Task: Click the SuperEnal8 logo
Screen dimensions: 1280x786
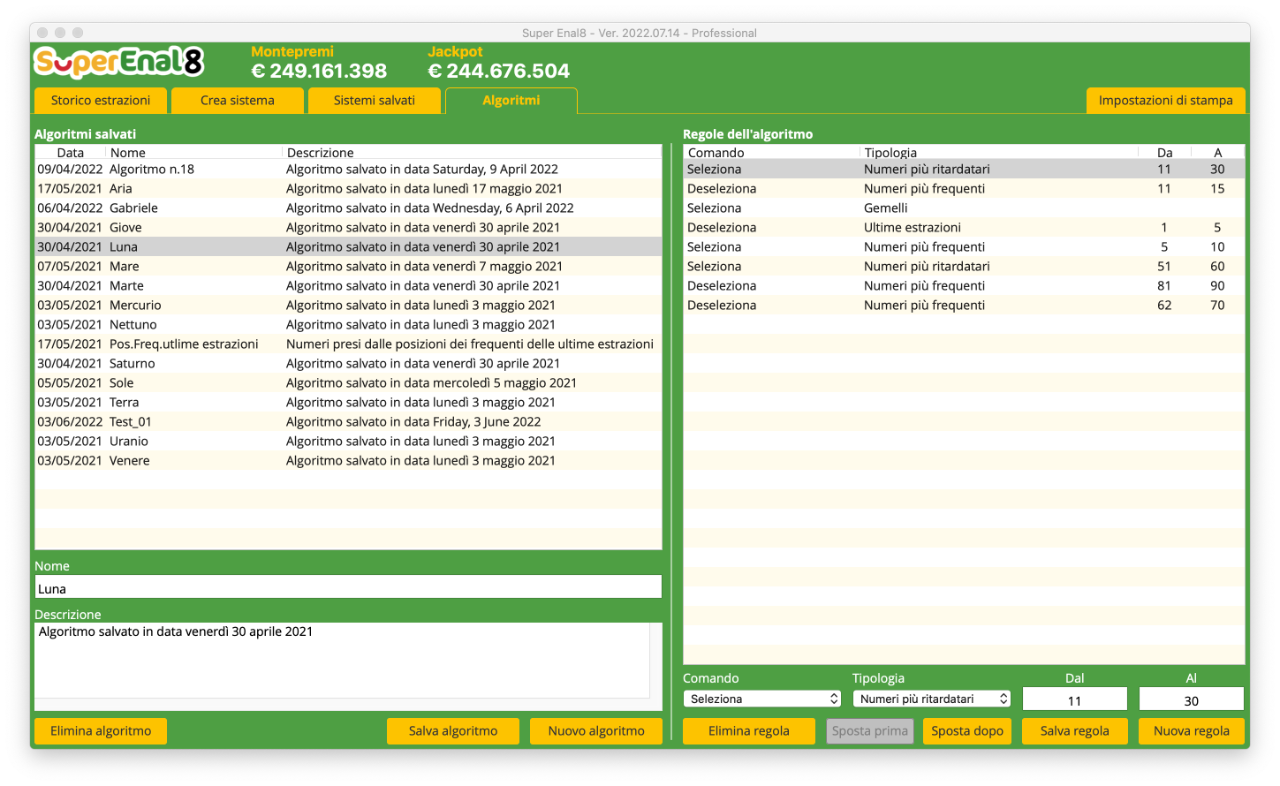Action: click(119, 62)
